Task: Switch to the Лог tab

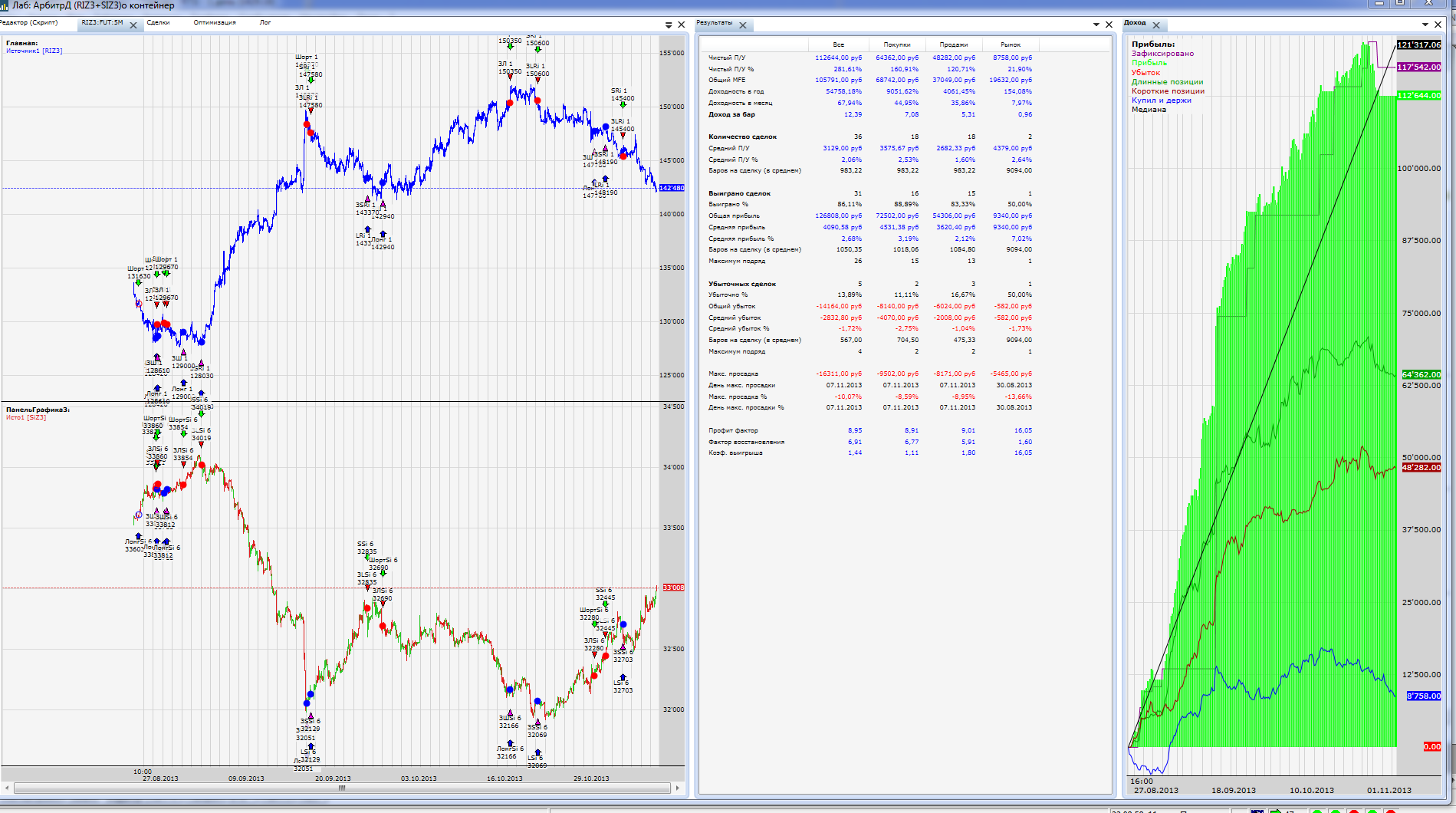Action: pyautogui.click(x=265, y=23)
